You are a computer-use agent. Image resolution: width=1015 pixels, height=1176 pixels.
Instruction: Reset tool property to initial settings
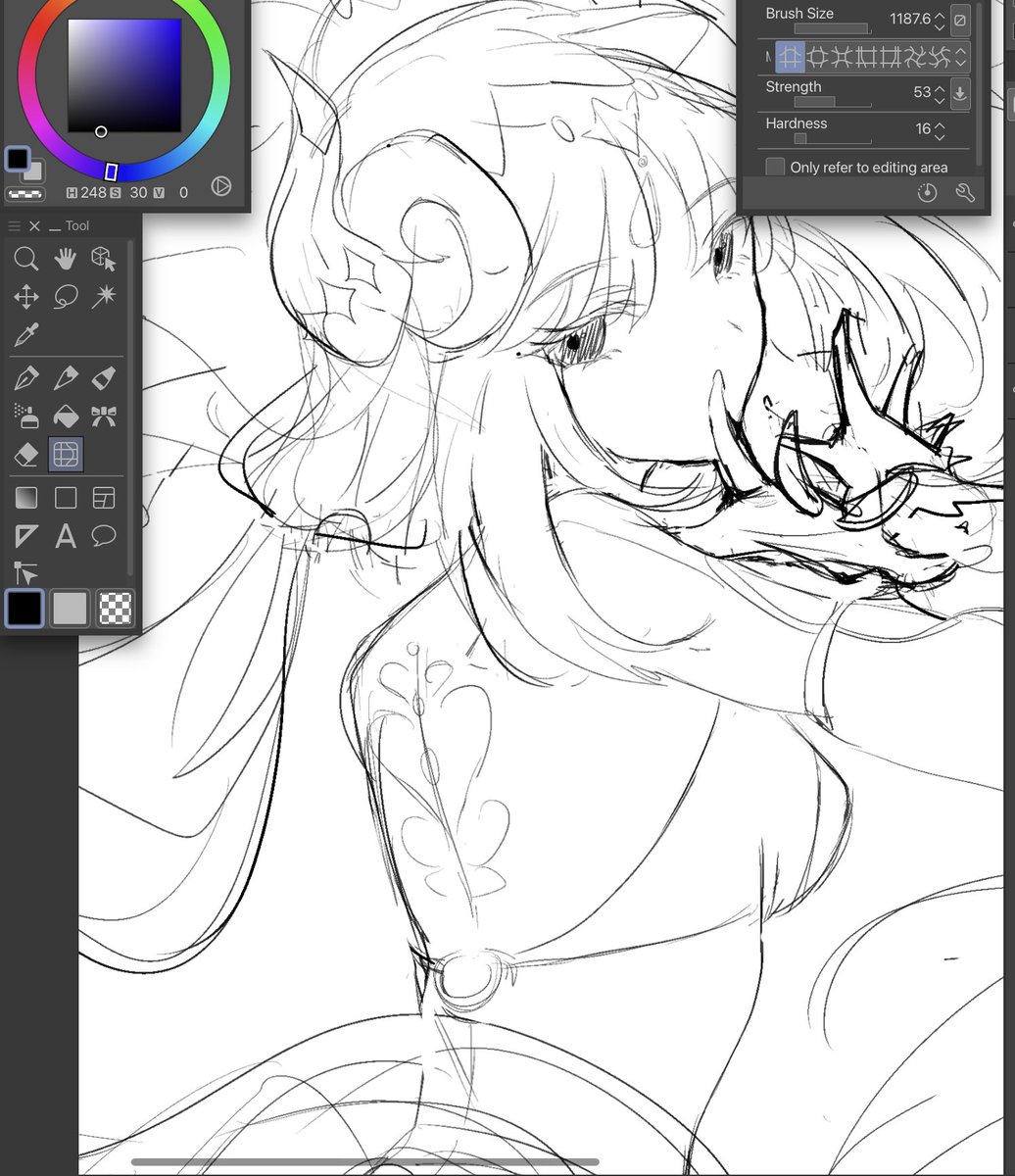927,192
